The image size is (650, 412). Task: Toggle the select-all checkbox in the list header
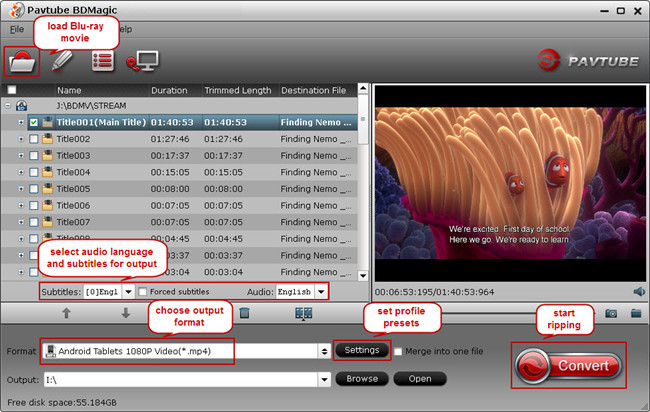(x=12, y=90)
